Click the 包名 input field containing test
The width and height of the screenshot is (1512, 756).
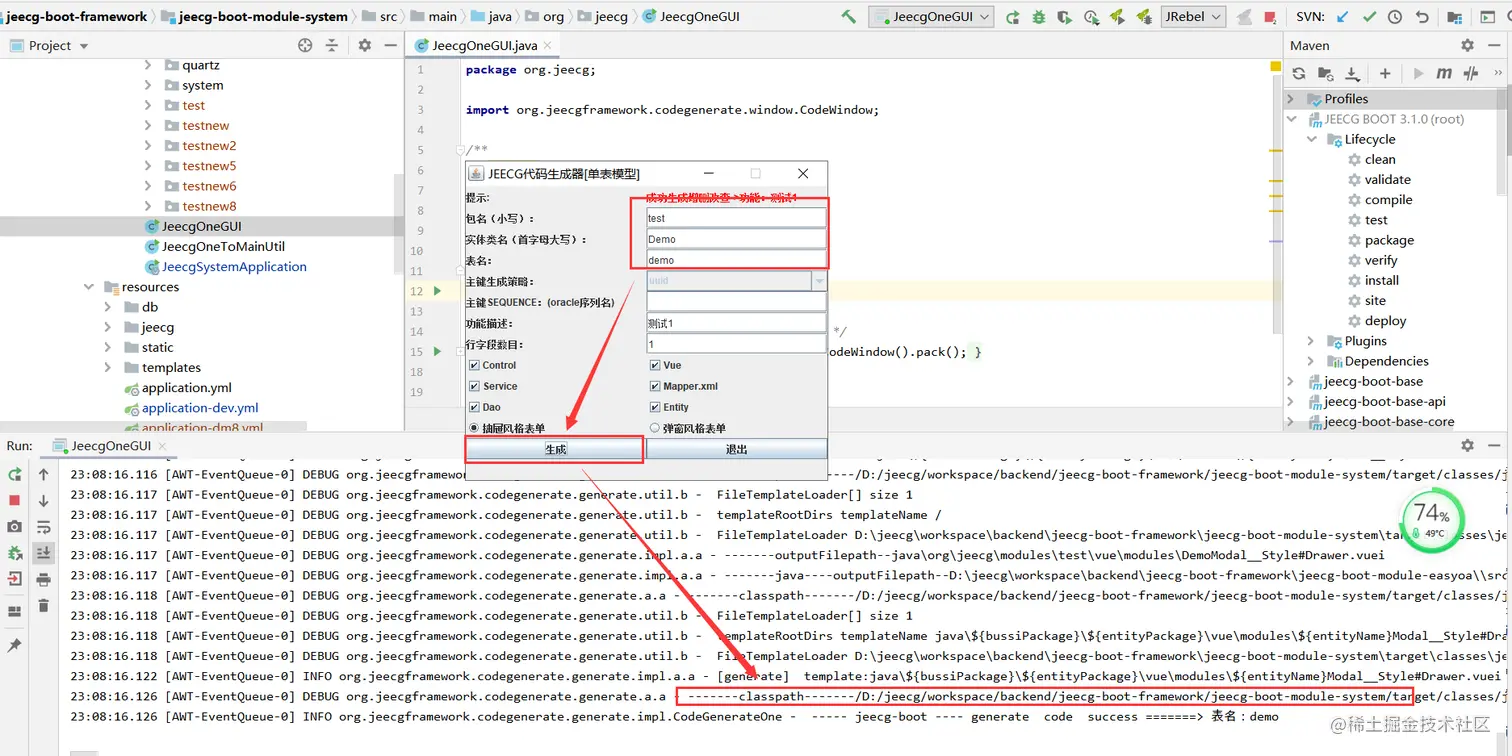point(737,218)
